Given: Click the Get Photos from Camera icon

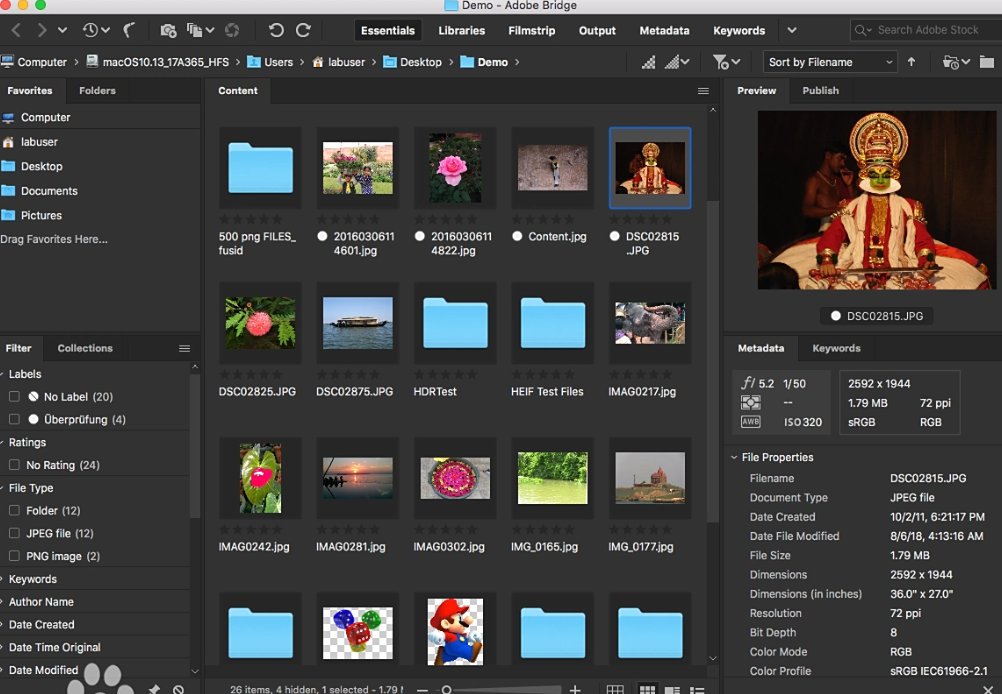Looking at the screenshot, I should click(168, 31).
